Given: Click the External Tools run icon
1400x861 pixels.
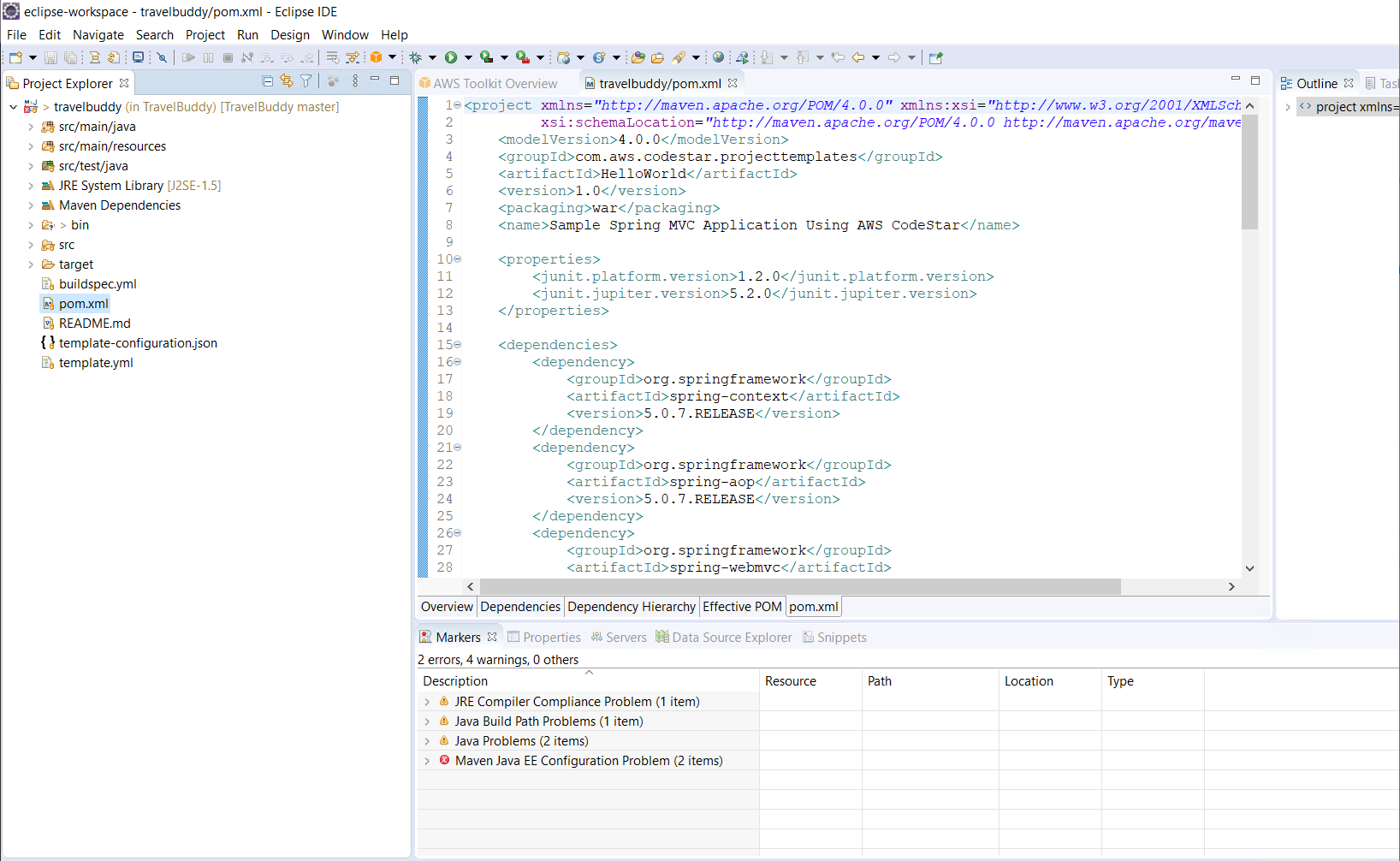Looking at the screenshot, I should click(522, 57).
